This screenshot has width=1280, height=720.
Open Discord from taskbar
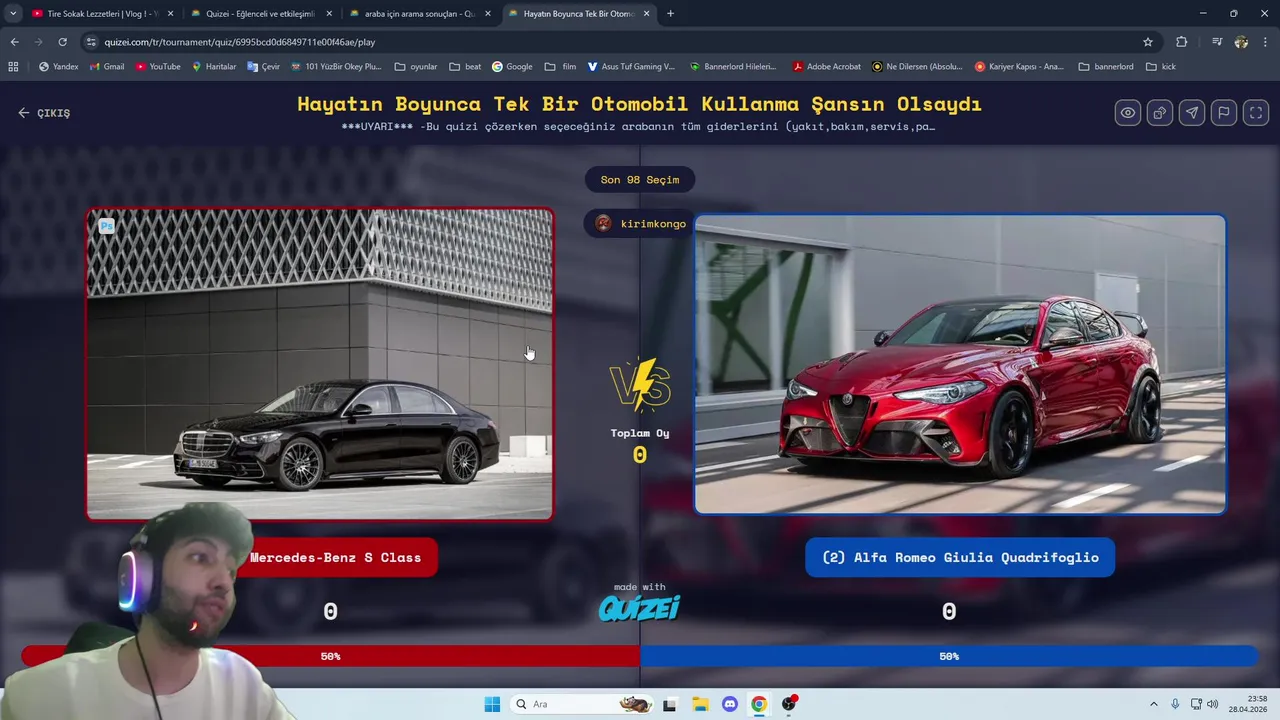729,704
